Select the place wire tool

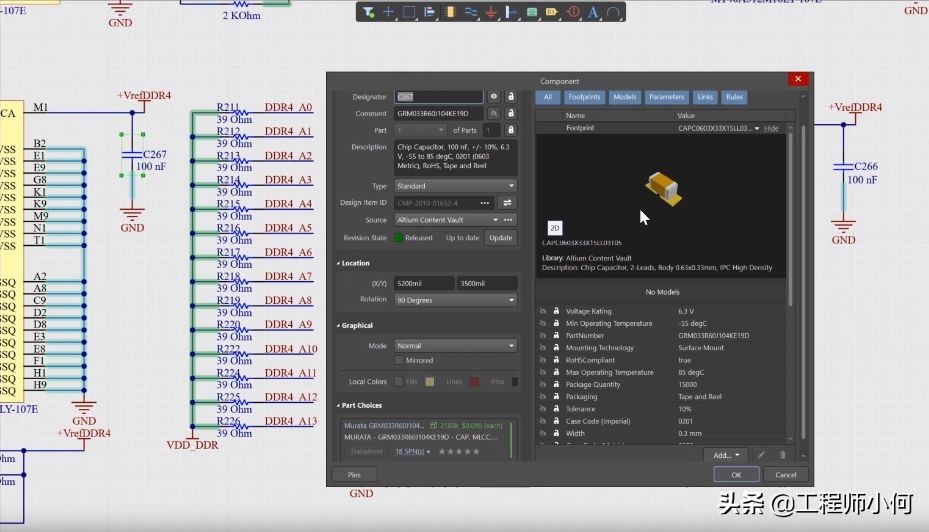[x=471, y=12]
